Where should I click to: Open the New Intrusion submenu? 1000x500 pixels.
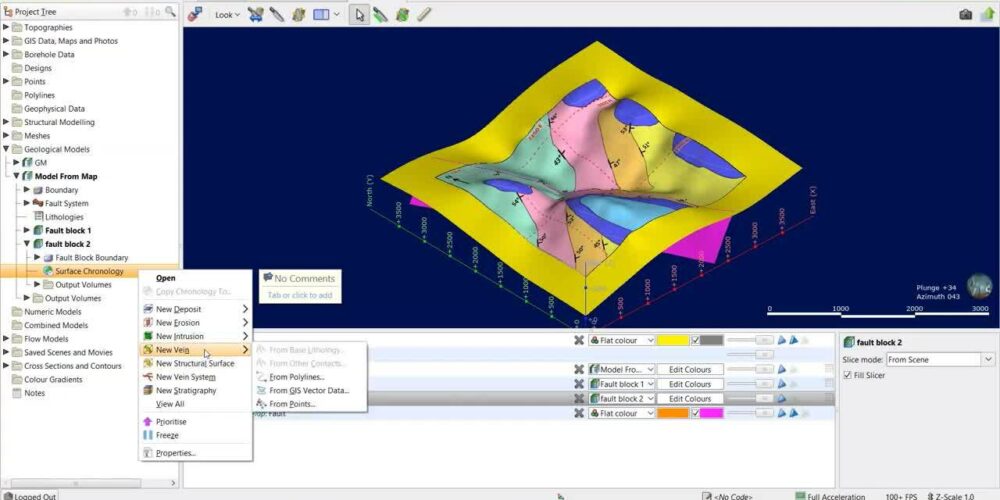click(x=195, y=336)
